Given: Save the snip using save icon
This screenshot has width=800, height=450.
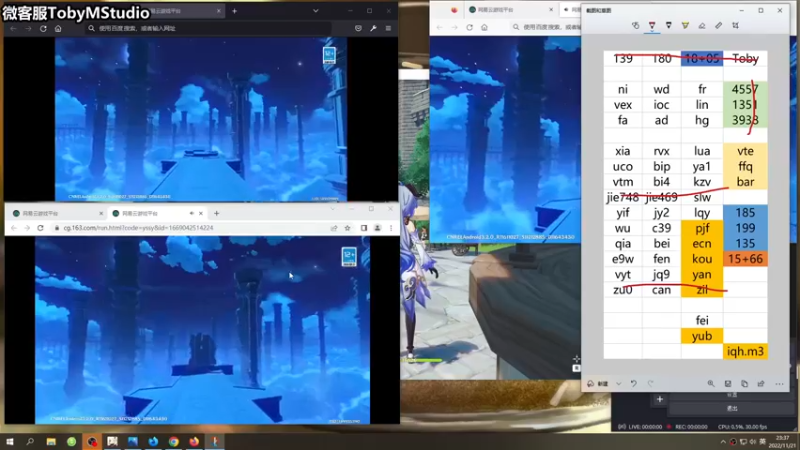Looking at the screenshot, I should pos(728,384).
